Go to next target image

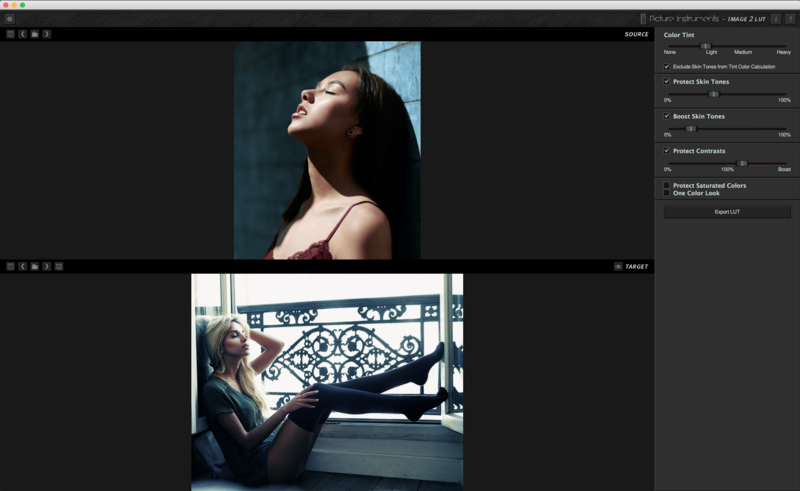click(x=46, y=266)
